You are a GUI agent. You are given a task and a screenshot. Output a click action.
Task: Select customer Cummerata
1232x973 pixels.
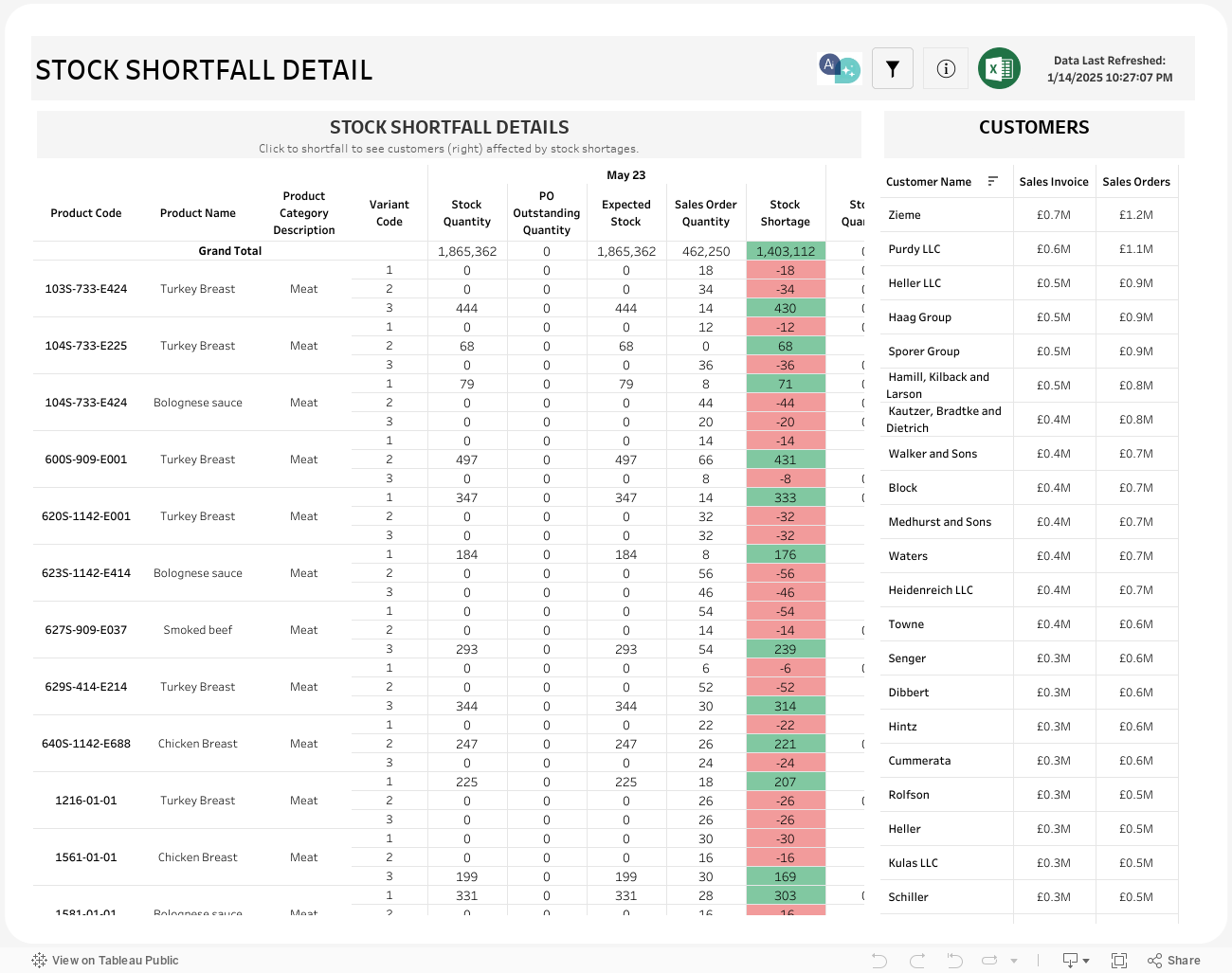click(919, 761)
